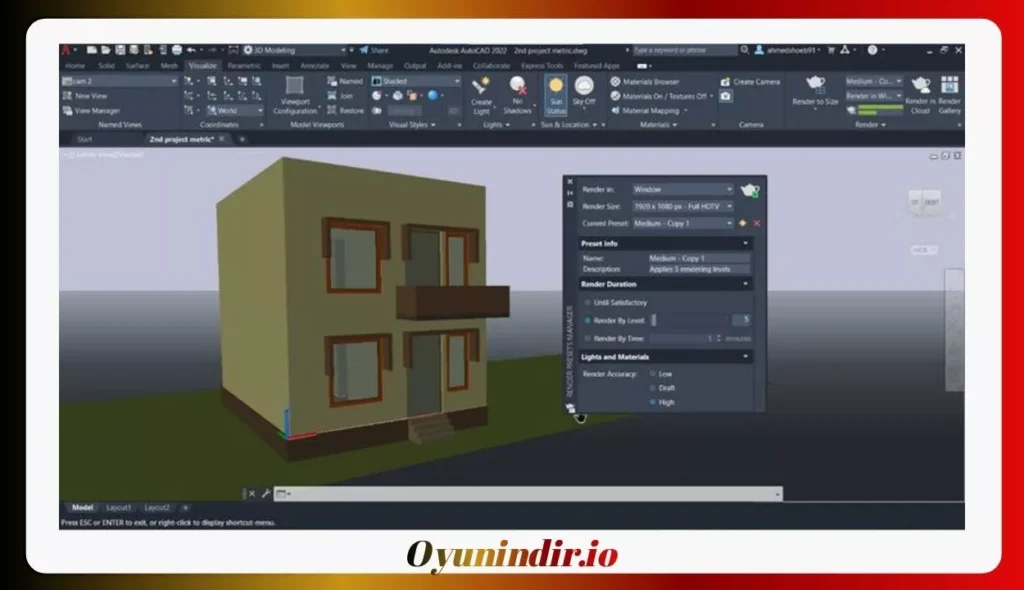This screenshot has height=590, width=1024.
Task: Click the Render By Level slider
Action: [690, 320]
